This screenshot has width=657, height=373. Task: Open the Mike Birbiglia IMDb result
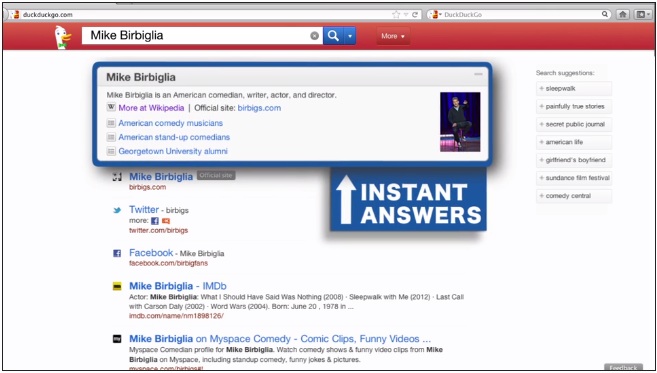click(x=178, y=286)
